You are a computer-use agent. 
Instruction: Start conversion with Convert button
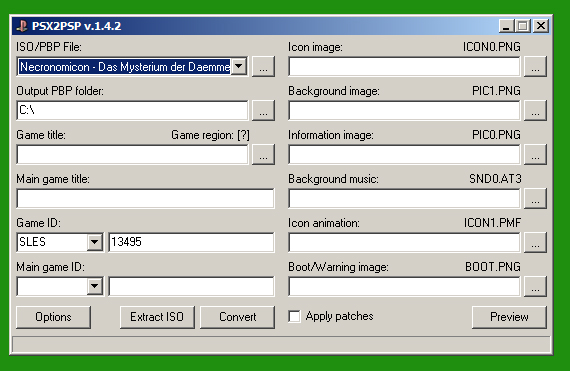pos(237,317)
